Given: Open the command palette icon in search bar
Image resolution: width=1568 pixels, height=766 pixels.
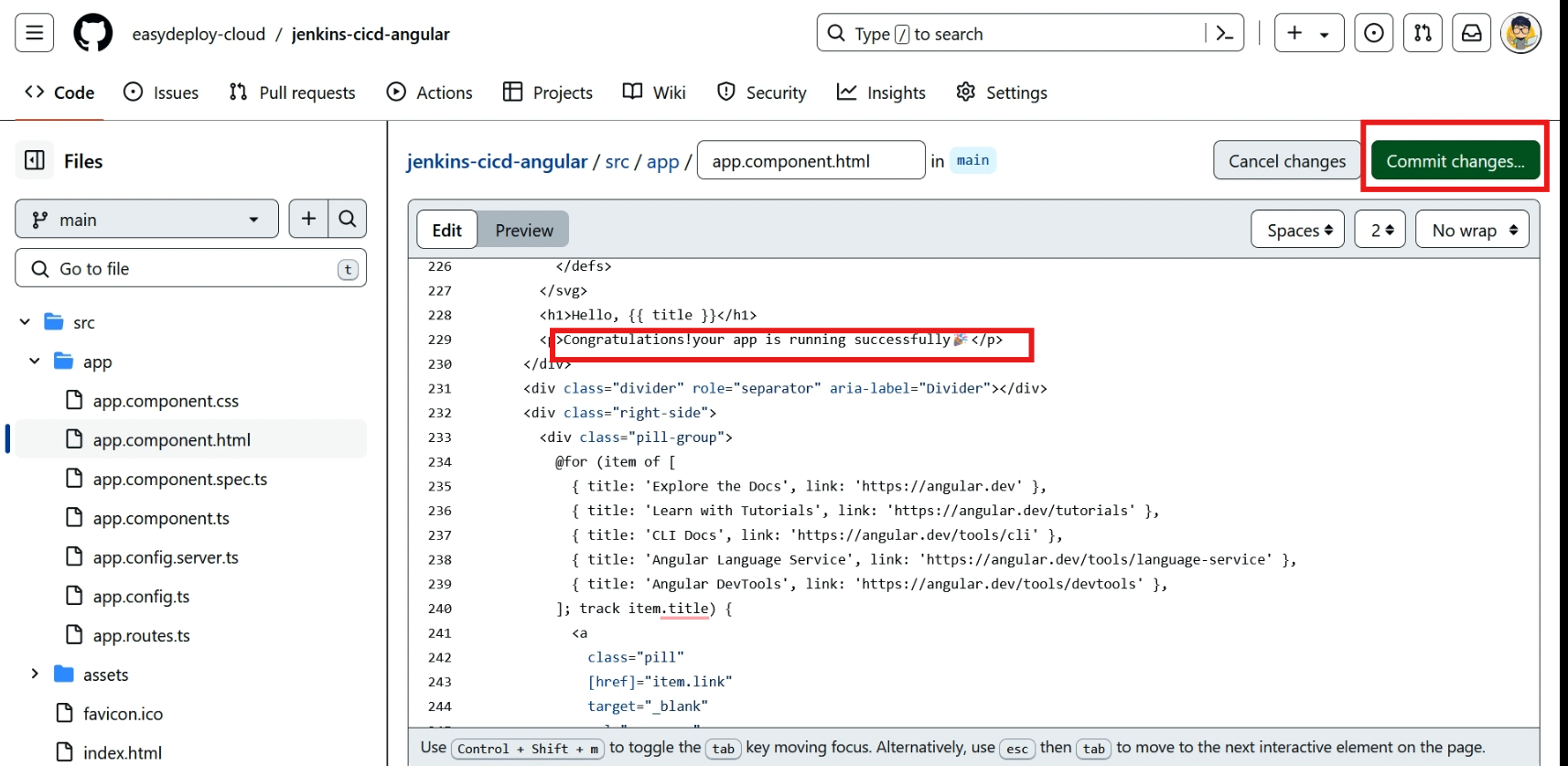Looking at the screenshot, I should click(1224, 34).
